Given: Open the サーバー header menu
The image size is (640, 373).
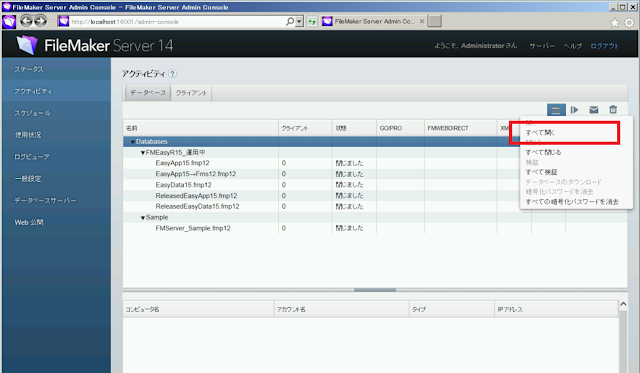Looking at the screenshot, I should (542, 46).
